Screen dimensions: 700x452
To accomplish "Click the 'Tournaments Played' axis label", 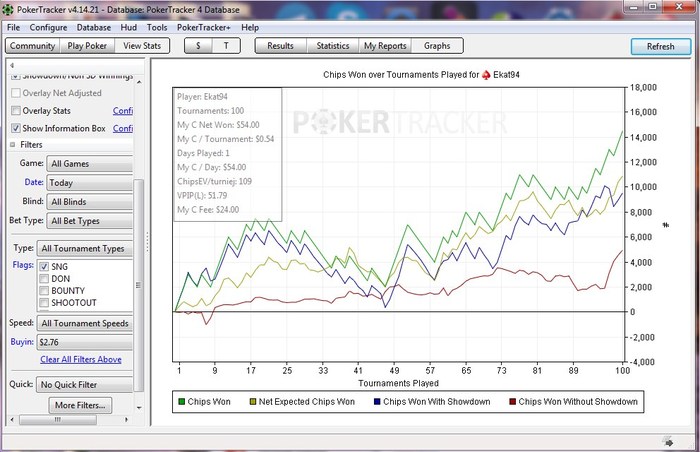I will click(x=398, y=383).
